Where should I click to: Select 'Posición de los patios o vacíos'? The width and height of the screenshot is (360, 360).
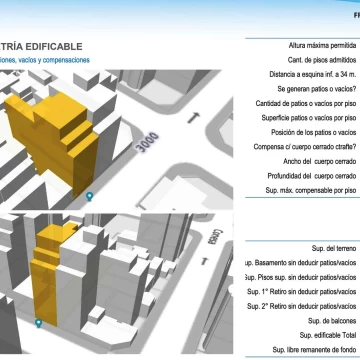tap(313, 133)
